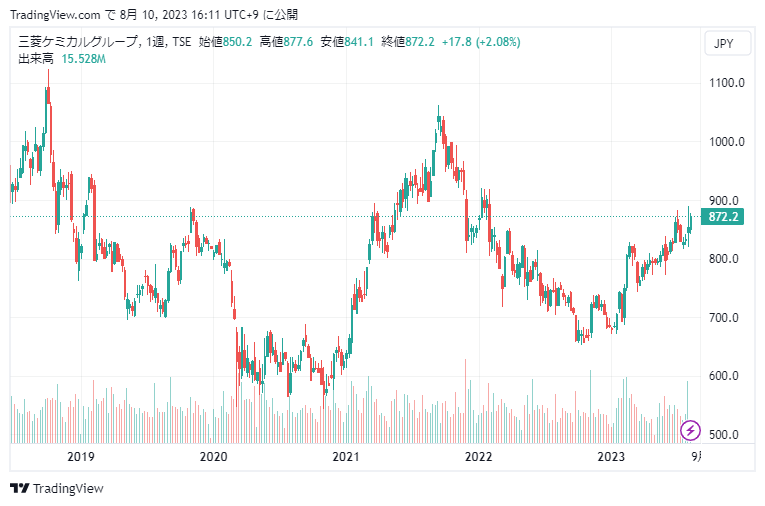Click the 2021 label on time axis

(346, 457)
